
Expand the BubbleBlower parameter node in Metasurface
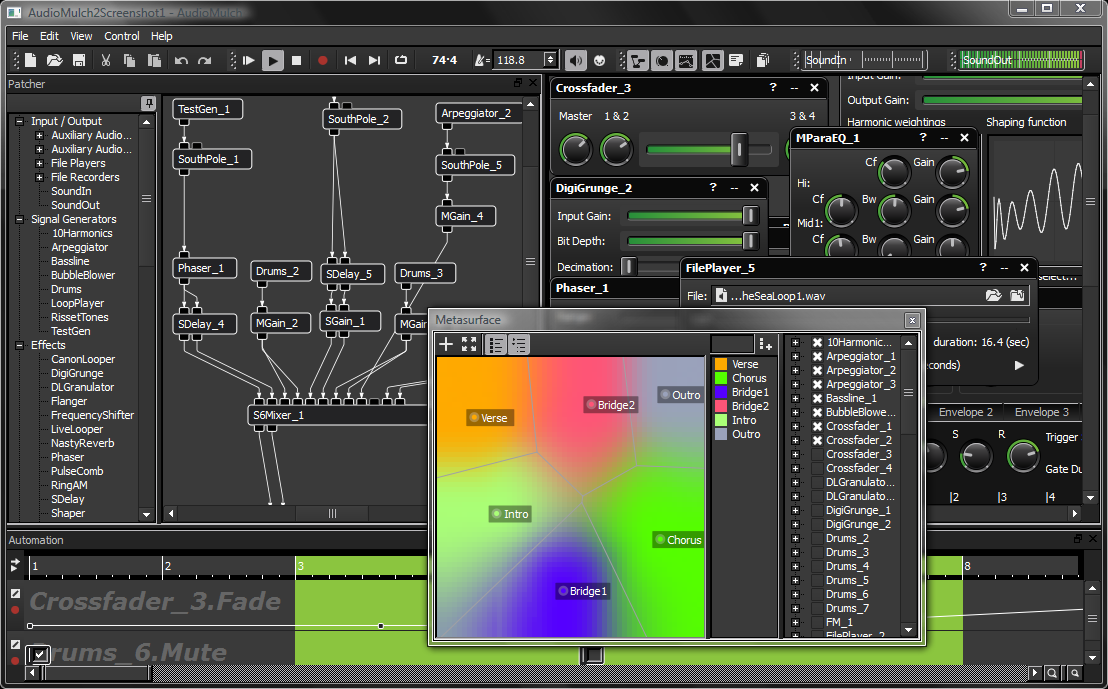click(796, 412)
